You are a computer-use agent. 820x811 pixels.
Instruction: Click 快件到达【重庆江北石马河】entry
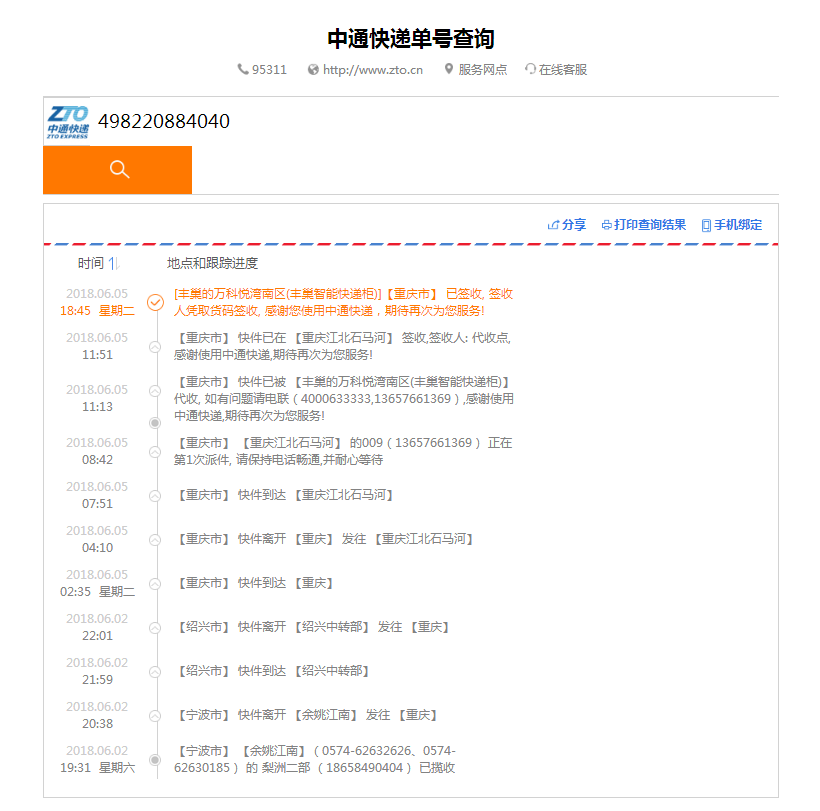(x=284, y=495)
